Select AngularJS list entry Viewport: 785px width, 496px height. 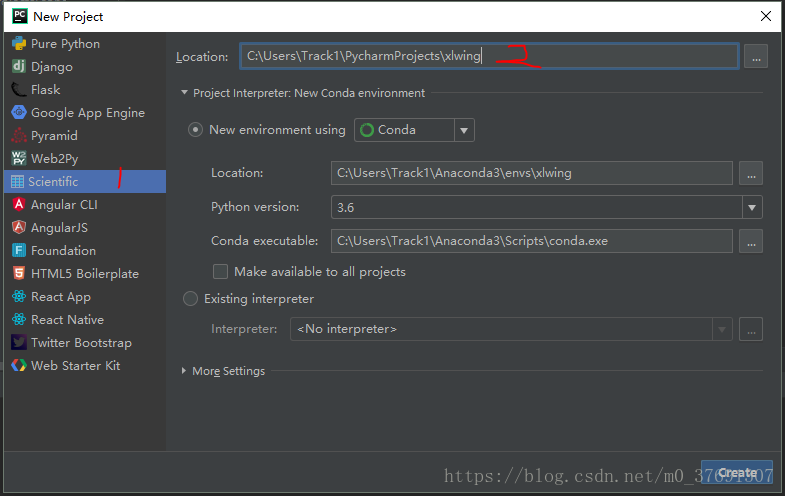[85, 227]
